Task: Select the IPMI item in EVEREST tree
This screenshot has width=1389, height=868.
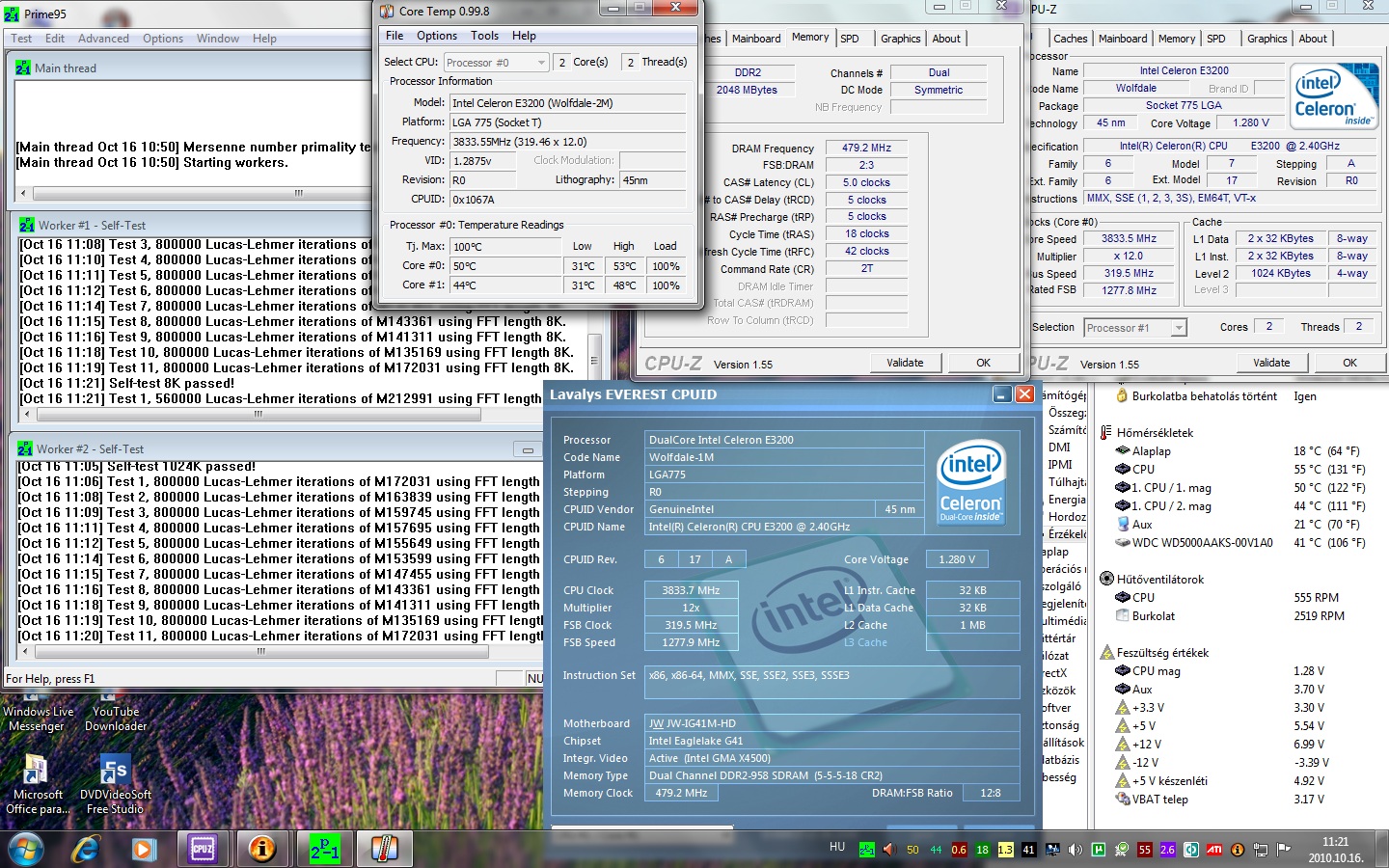Action: (1060, 464)
